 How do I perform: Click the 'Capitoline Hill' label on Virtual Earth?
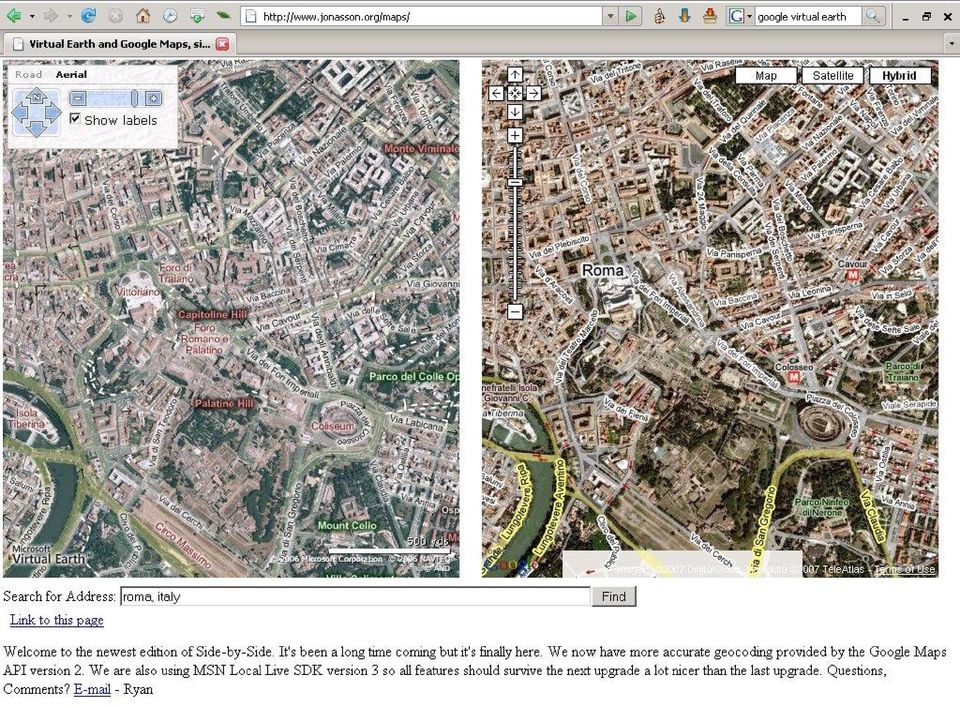(x=212, y=314)
